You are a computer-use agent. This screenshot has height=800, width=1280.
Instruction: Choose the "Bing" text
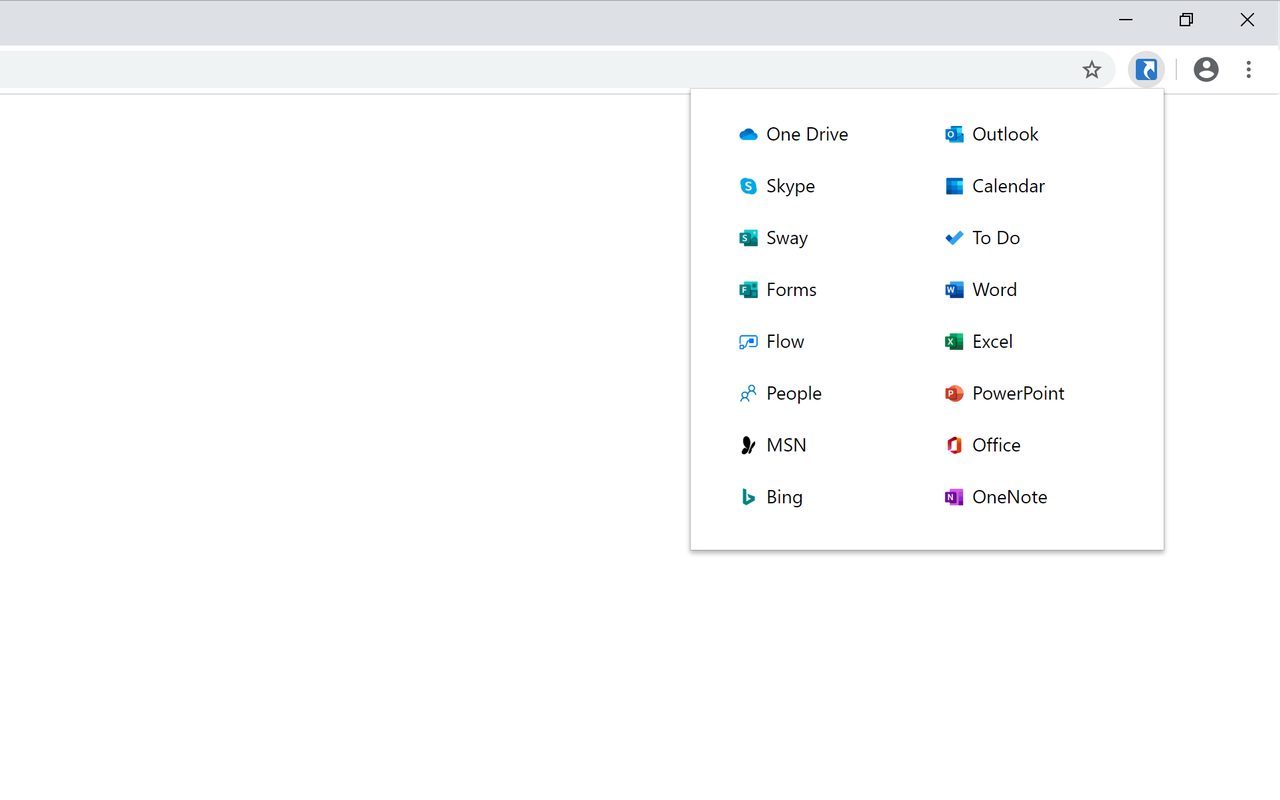(x=784, y=497)
